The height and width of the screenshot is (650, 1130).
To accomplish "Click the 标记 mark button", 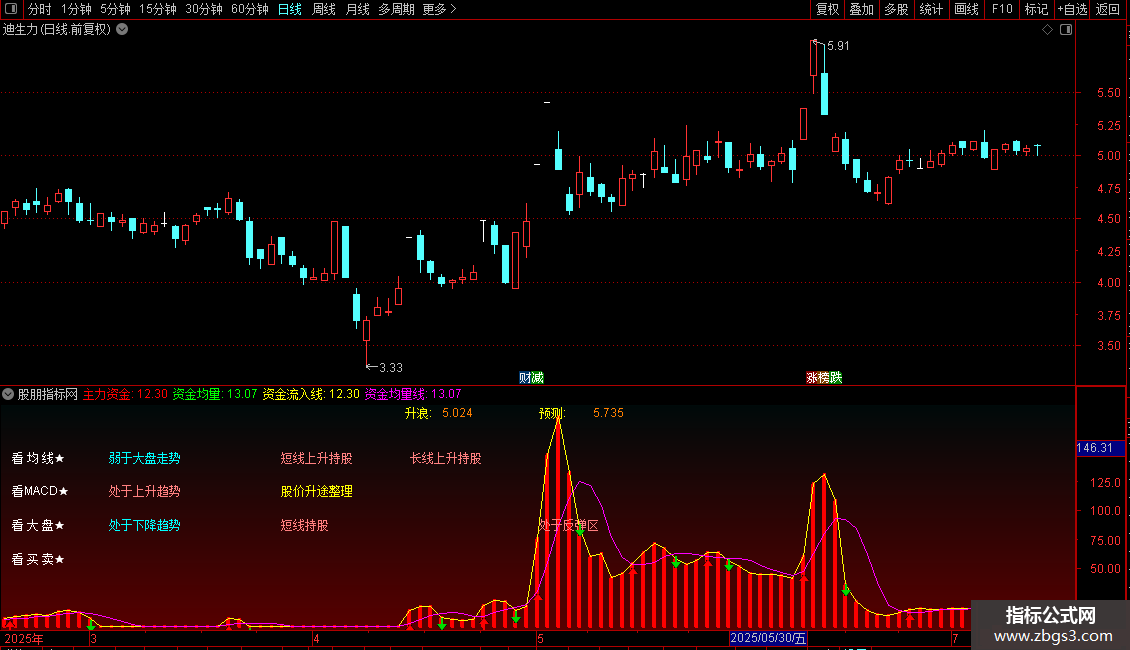I will (x=1036, y=9).
